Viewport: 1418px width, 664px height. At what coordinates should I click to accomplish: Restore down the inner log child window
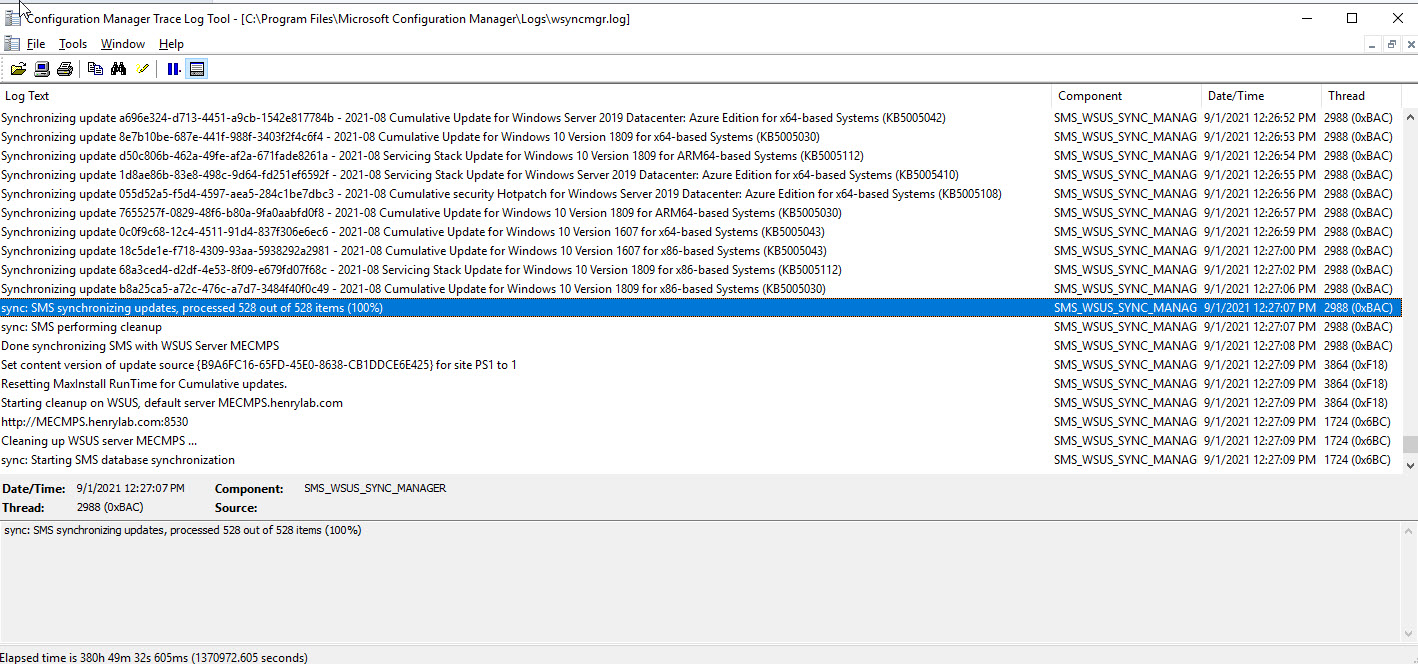1390,44
